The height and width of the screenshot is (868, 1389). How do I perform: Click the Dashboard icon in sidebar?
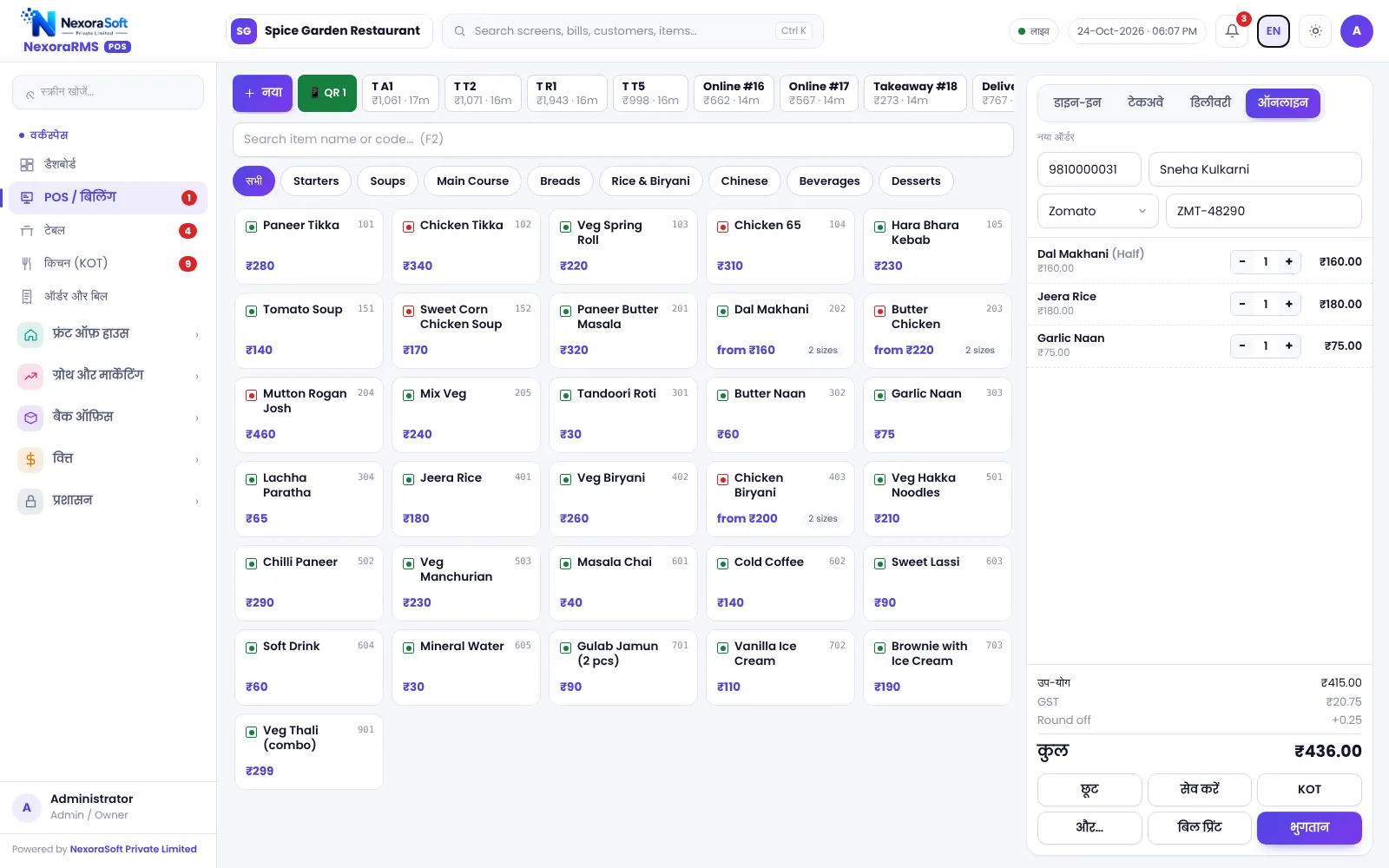27,165
